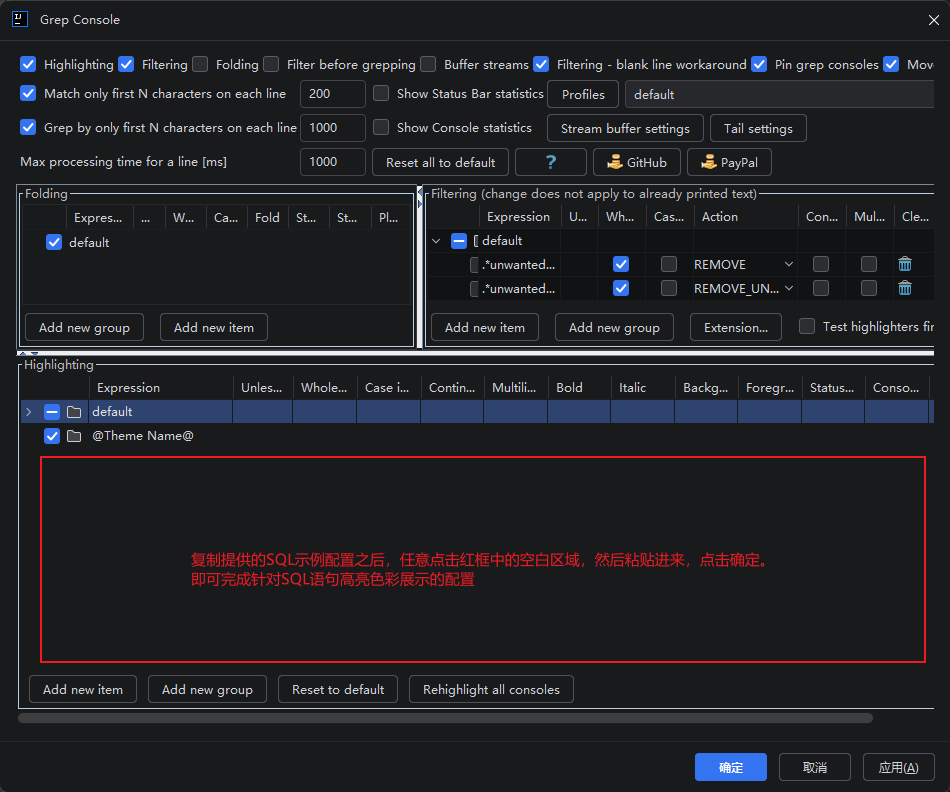Open Stream buffer settings

(625, 128)
